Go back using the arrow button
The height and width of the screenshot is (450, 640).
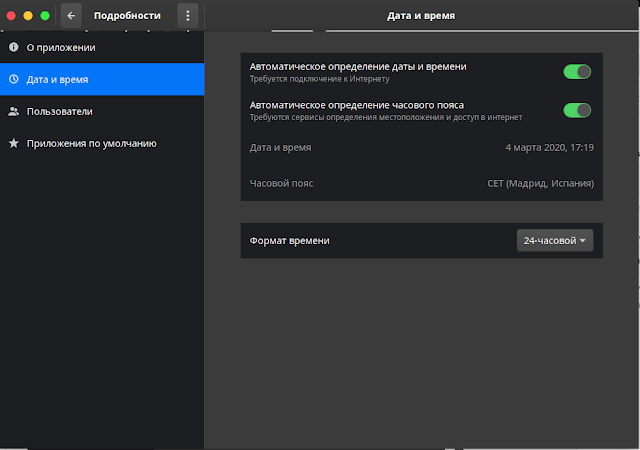point(71,16)
